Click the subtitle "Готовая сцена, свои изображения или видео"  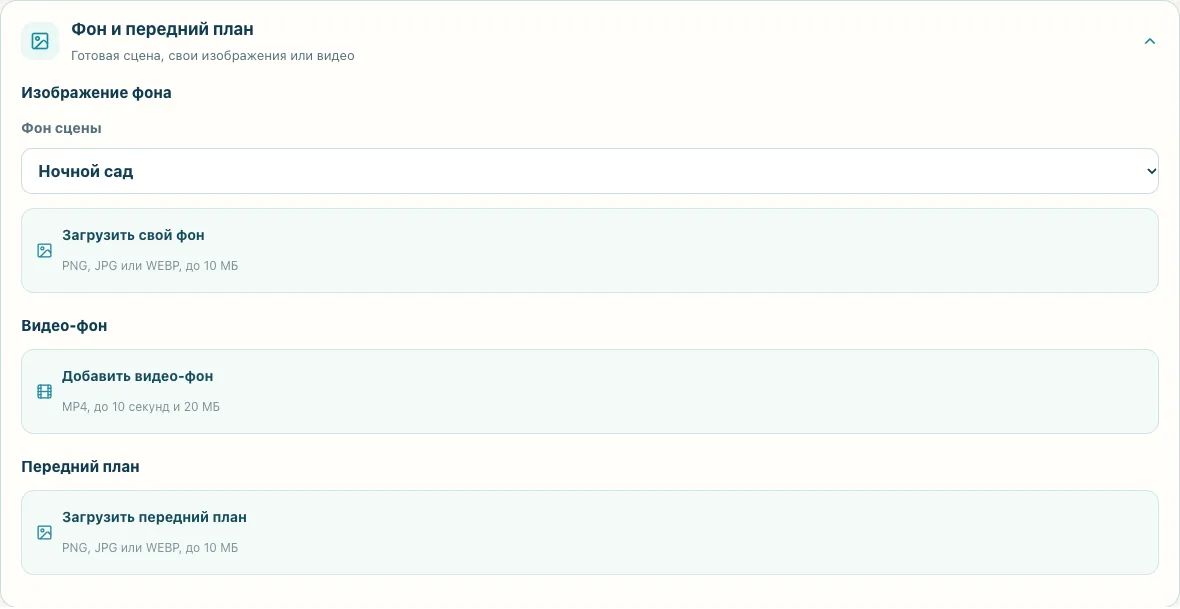coord(212,56)
